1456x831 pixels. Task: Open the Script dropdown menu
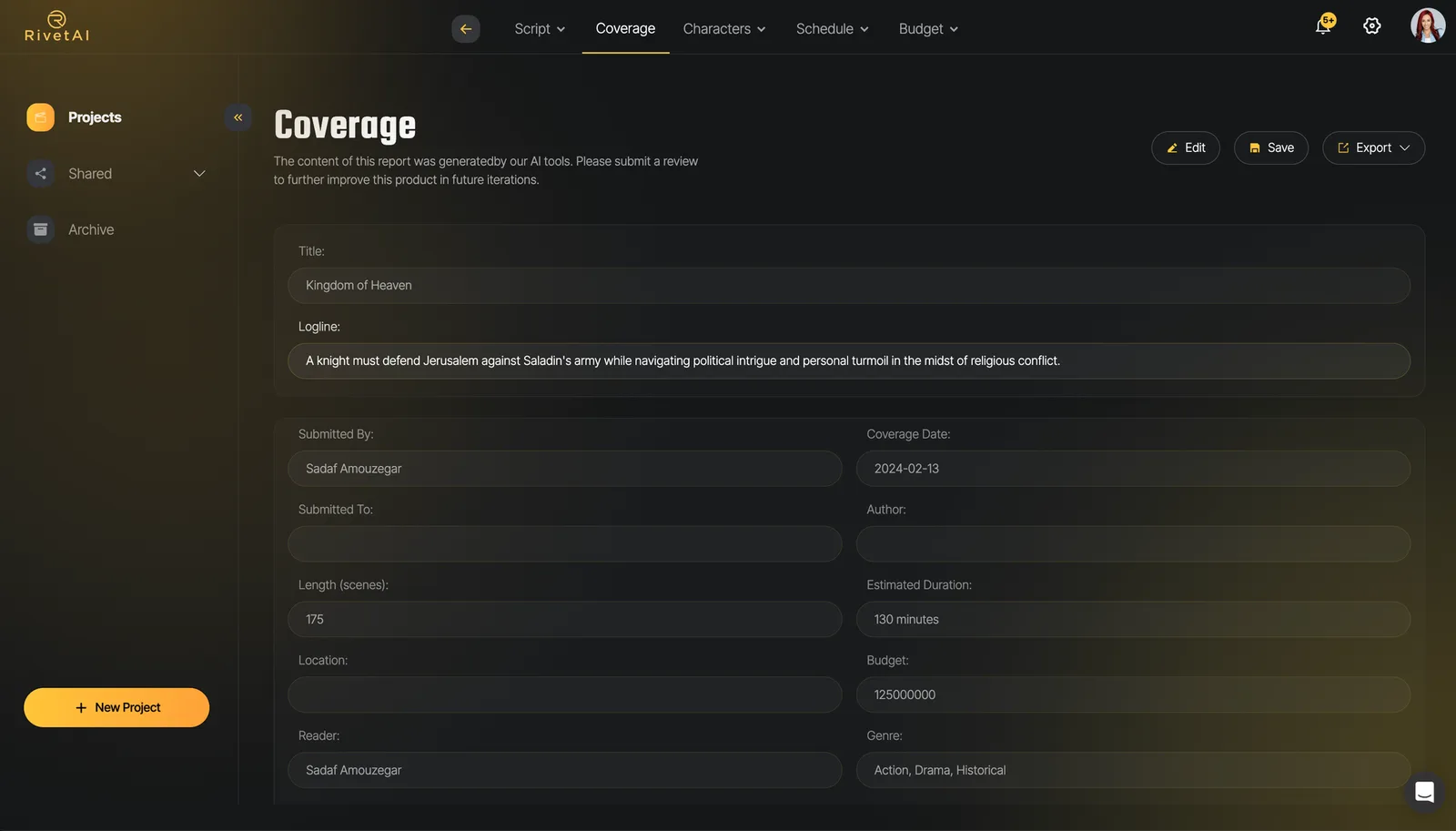pos(540,29)
